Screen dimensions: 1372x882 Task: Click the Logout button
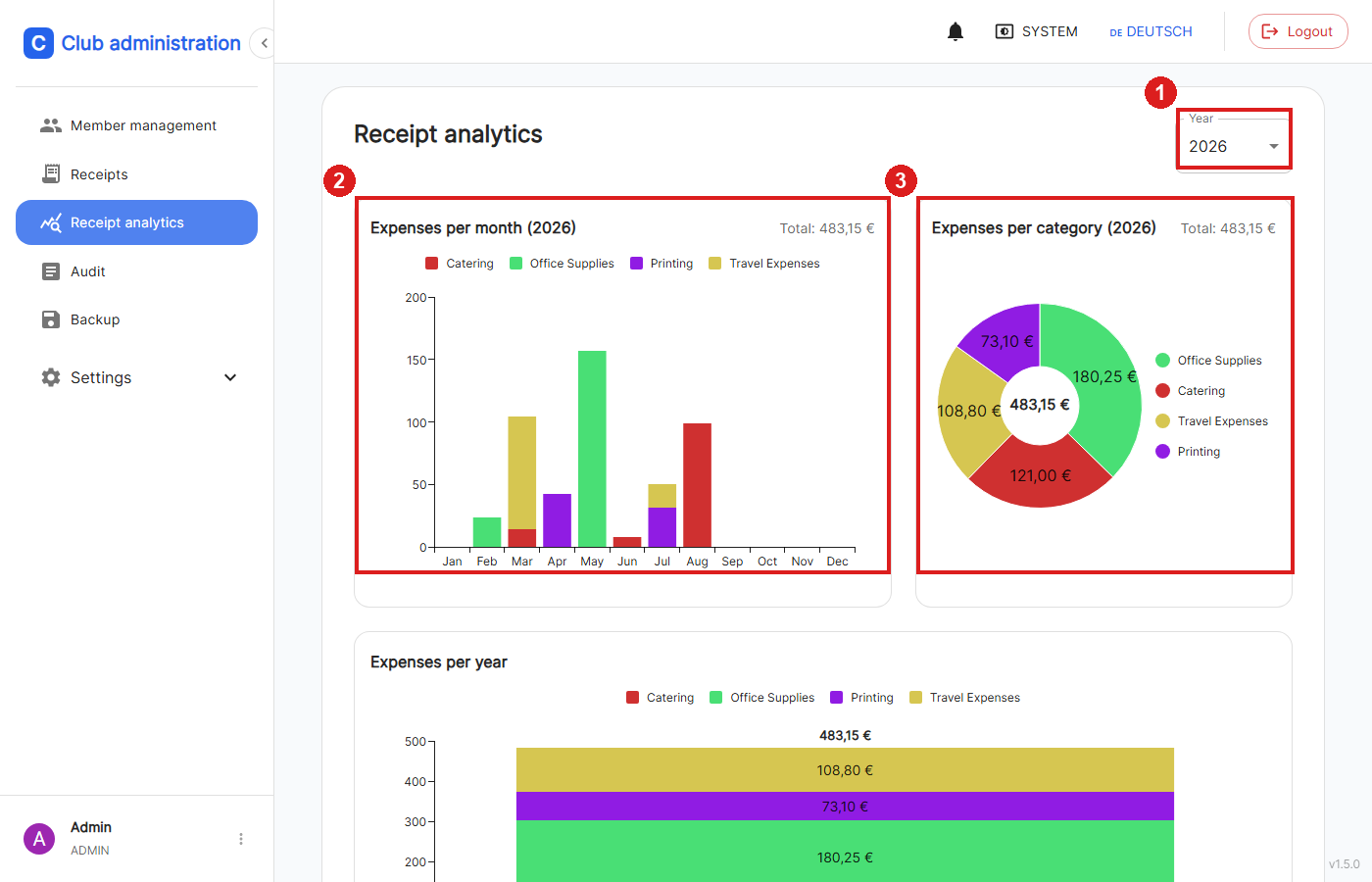1298,31
